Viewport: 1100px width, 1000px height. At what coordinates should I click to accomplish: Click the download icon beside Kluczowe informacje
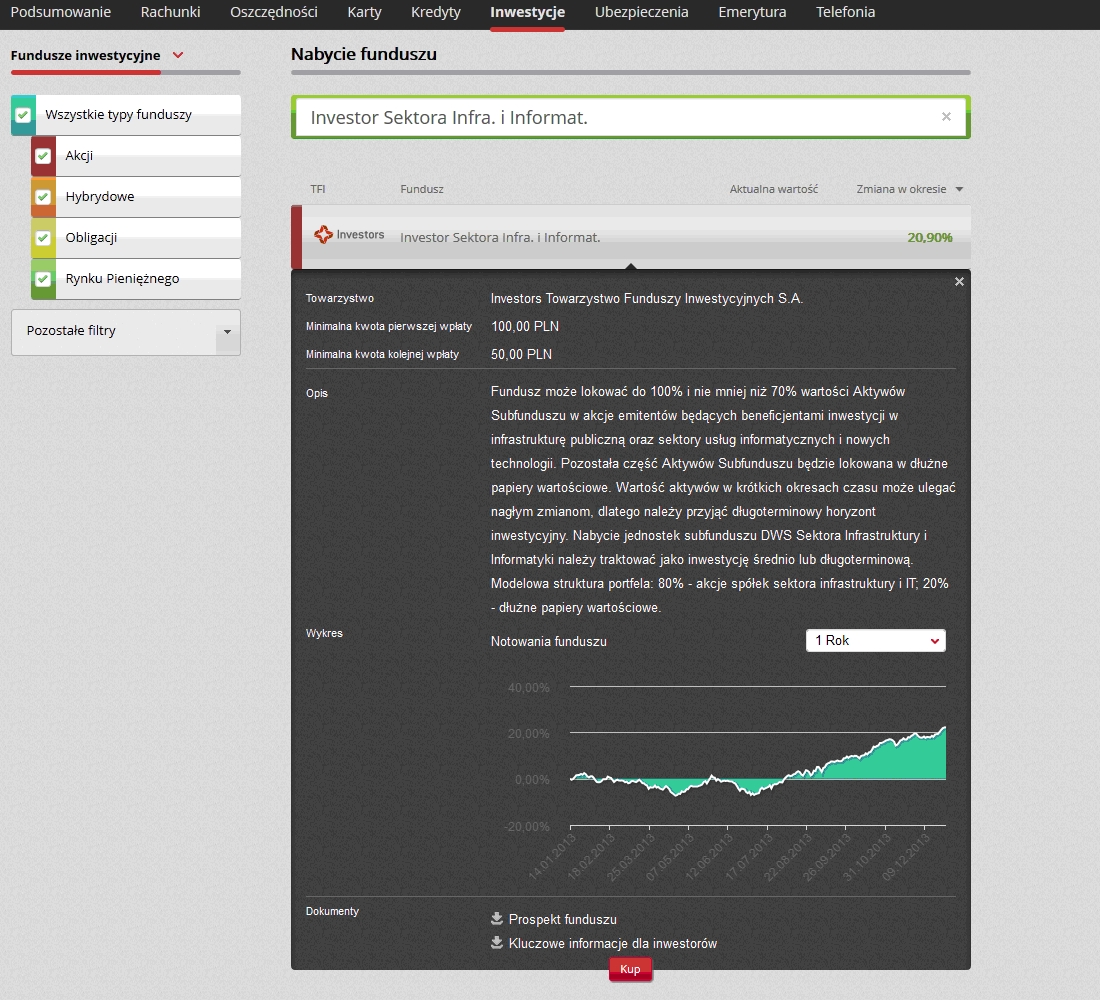(497, 942)
